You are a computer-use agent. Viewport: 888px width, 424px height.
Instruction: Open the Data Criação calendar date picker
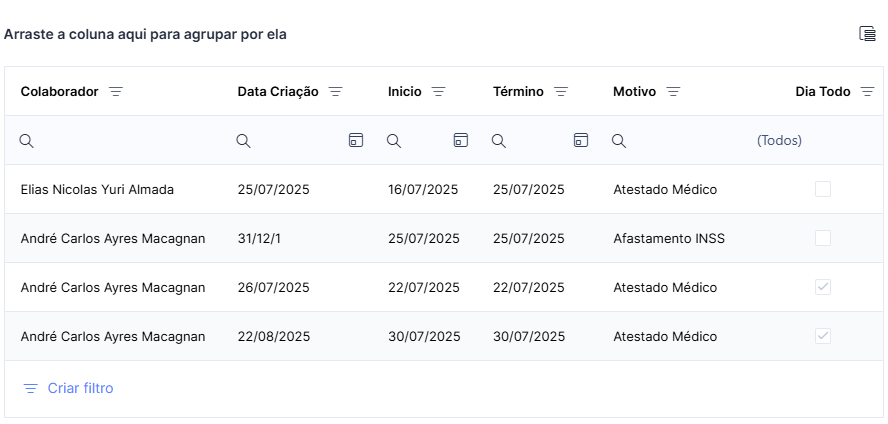356,140
